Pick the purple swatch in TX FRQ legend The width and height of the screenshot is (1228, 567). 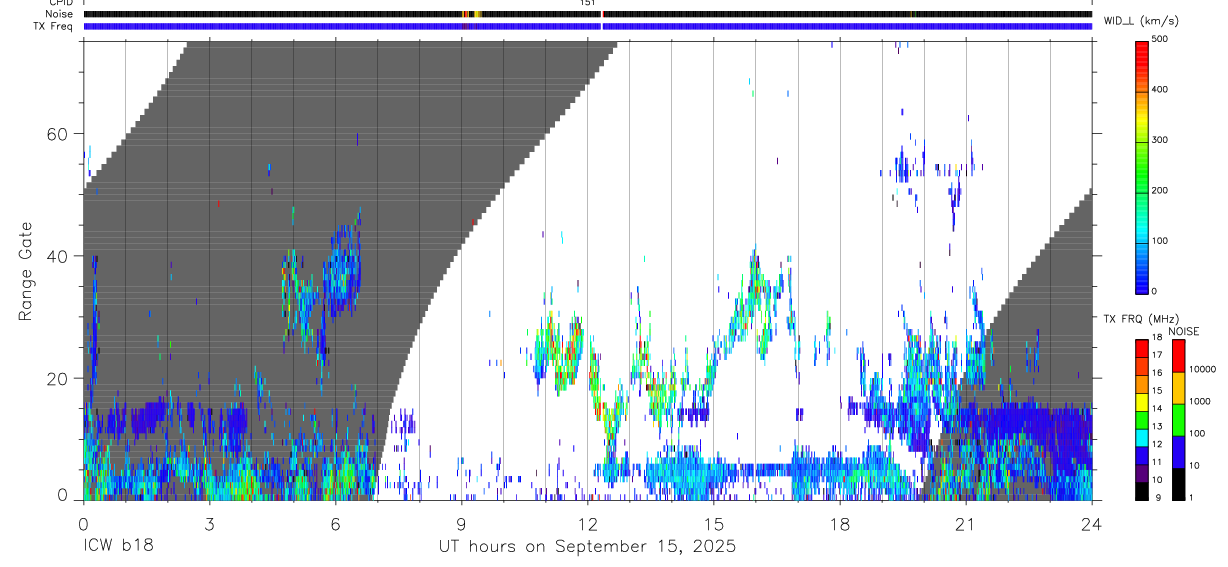tap(1142, 473)
